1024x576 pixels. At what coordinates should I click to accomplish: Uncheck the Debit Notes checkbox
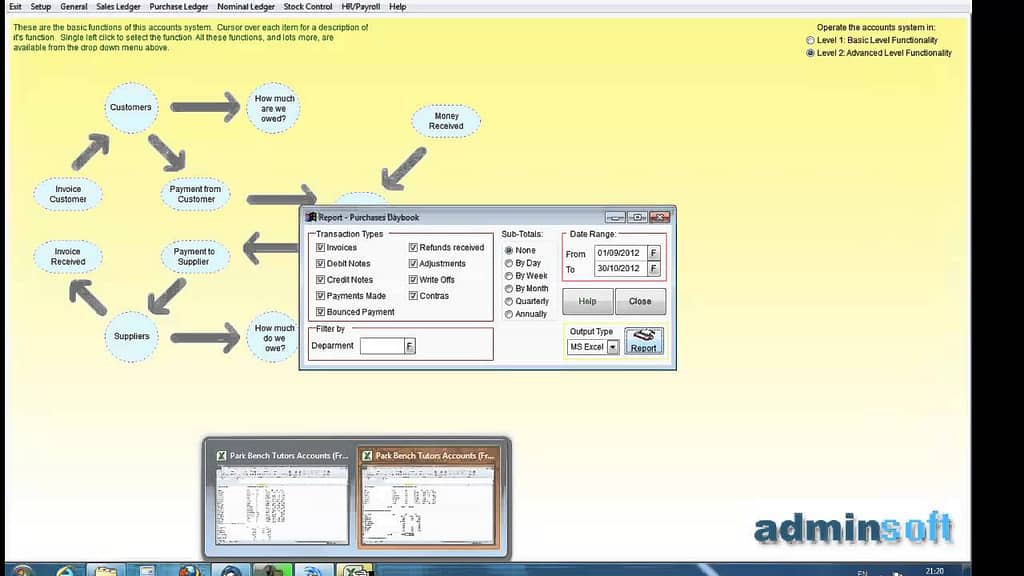(320, 264)
